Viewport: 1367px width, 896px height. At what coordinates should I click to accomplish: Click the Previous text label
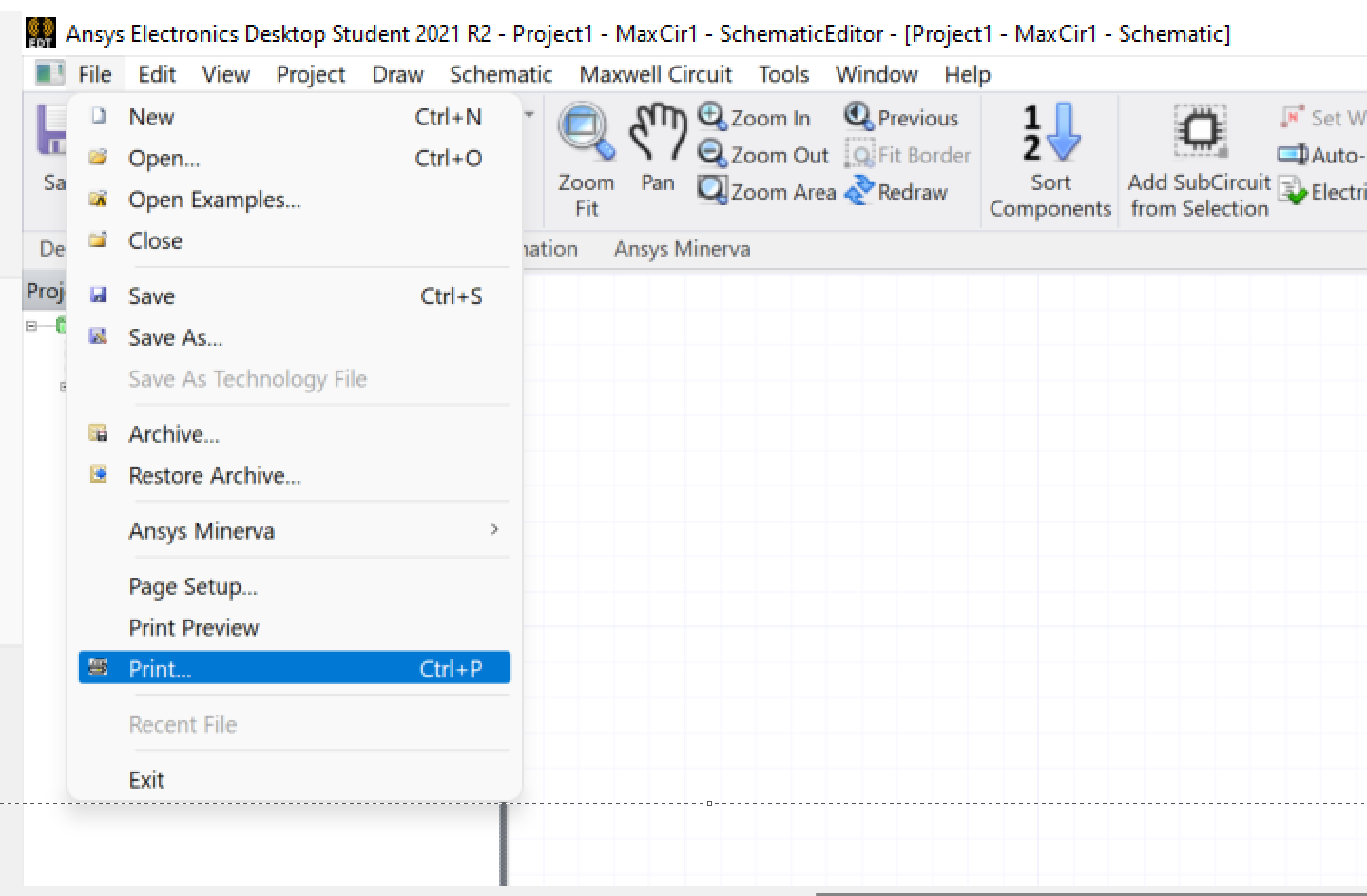pos(918,118)
